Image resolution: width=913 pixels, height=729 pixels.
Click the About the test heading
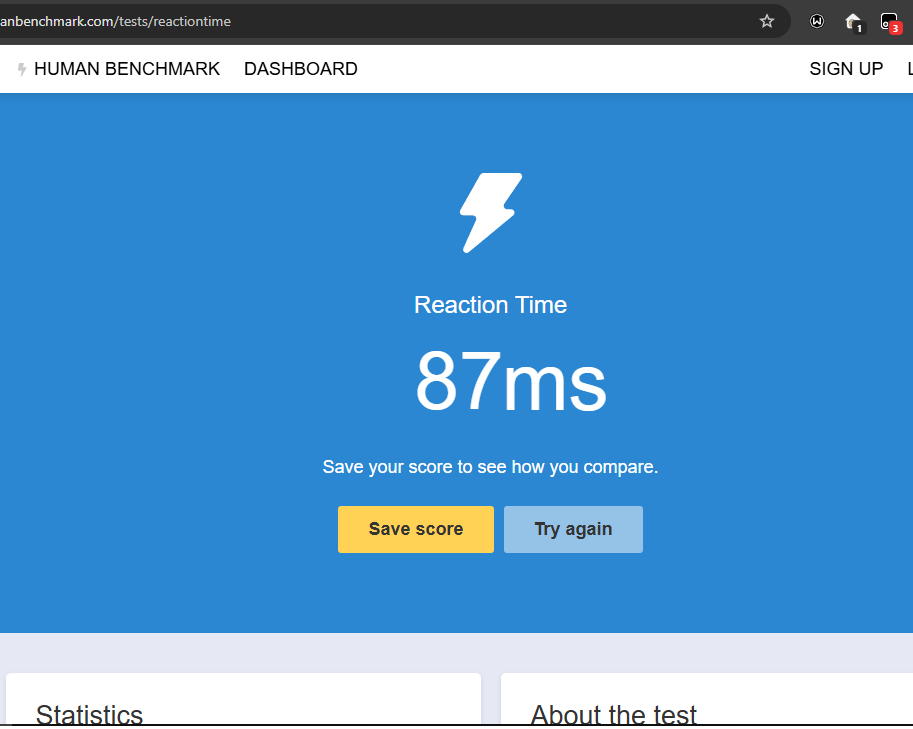pyautogui.click(x=613, y=714)
